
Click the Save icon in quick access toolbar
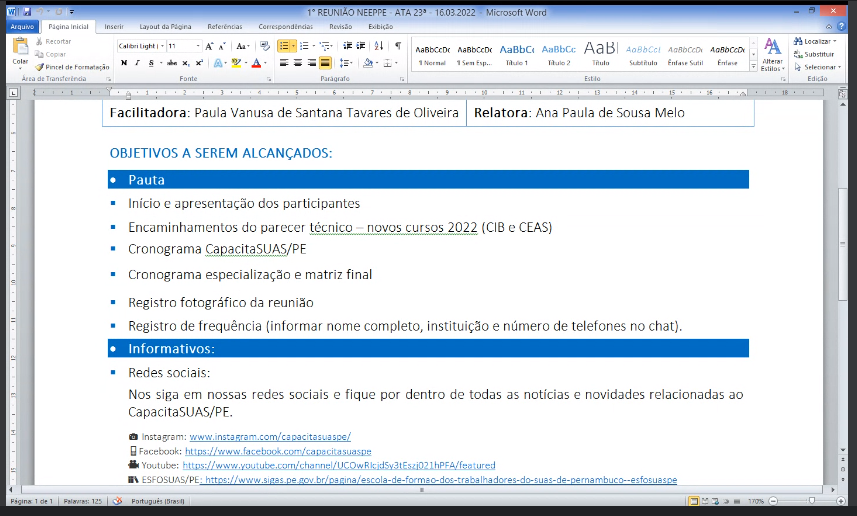pos(25,11)
